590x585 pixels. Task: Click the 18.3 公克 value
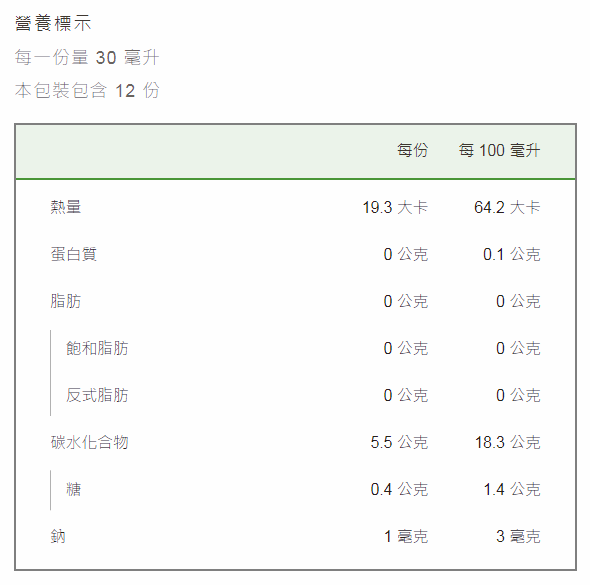click(508, 442)
